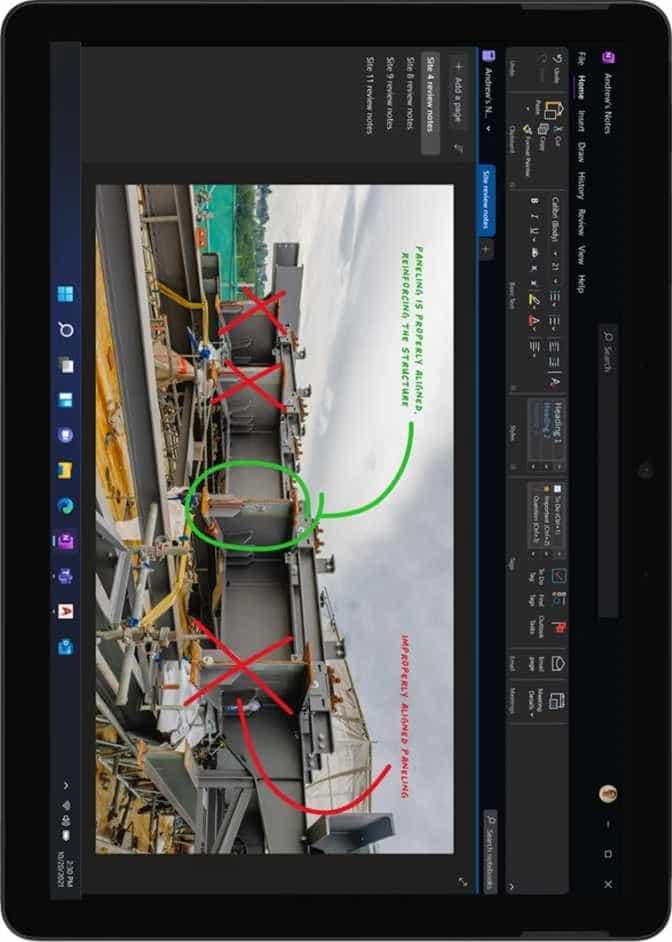Toggle Subscript formatting
Viewport: 672px width, 942px height.
click(534, 268)
